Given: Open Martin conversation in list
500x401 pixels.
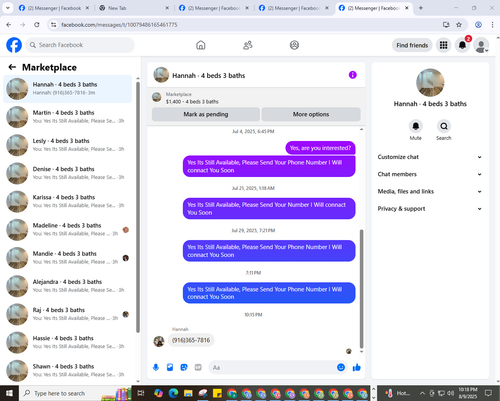Looking at the screenshot, I should (68, 117).
